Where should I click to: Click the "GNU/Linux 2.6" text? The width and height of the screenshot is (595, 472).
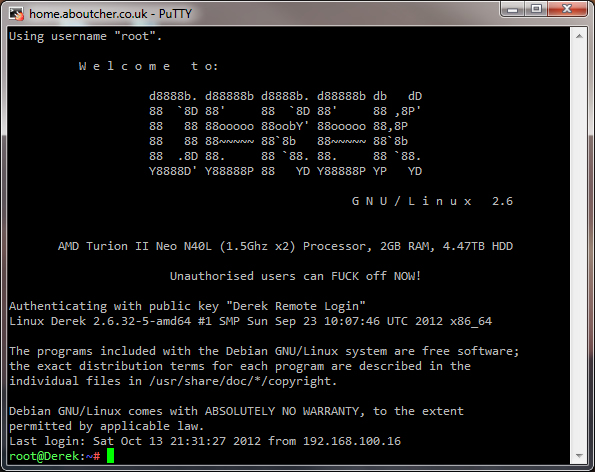(x=432, y=201)
